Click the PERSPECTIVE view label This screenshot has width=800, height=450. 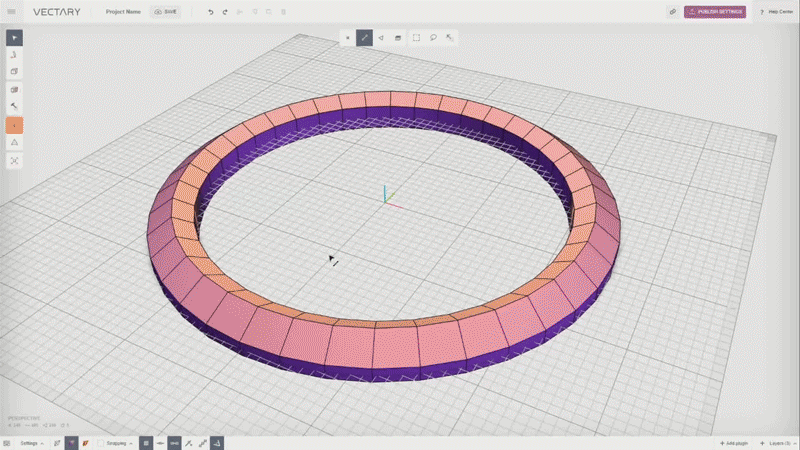(23, 418)
